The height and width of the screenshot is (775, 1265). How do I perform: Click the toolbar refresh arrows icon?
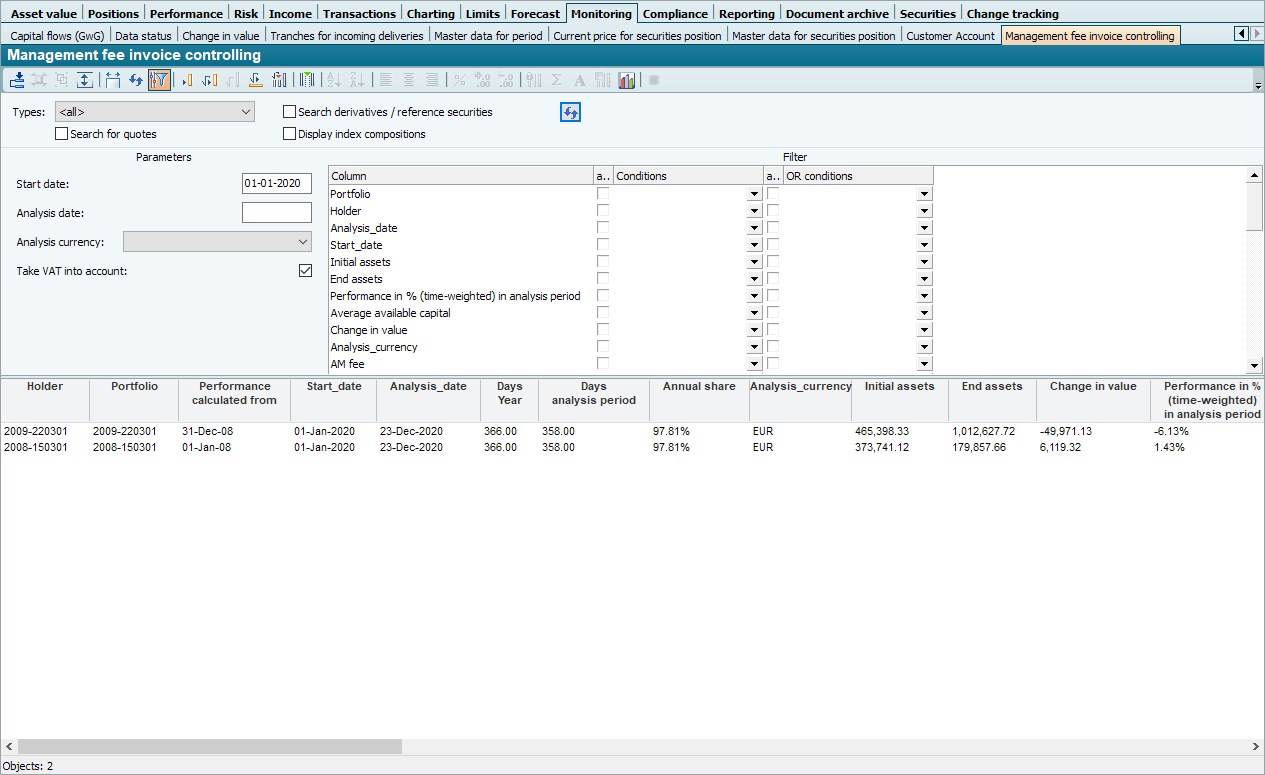pos(135,80)
